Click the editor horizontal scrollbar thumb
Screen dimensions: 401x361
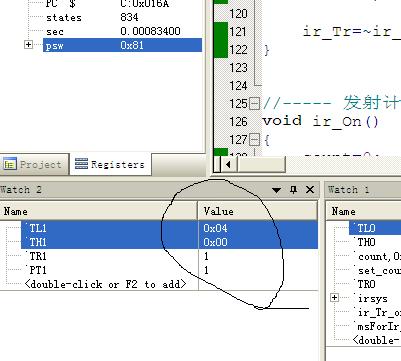(x=261, y=164)
